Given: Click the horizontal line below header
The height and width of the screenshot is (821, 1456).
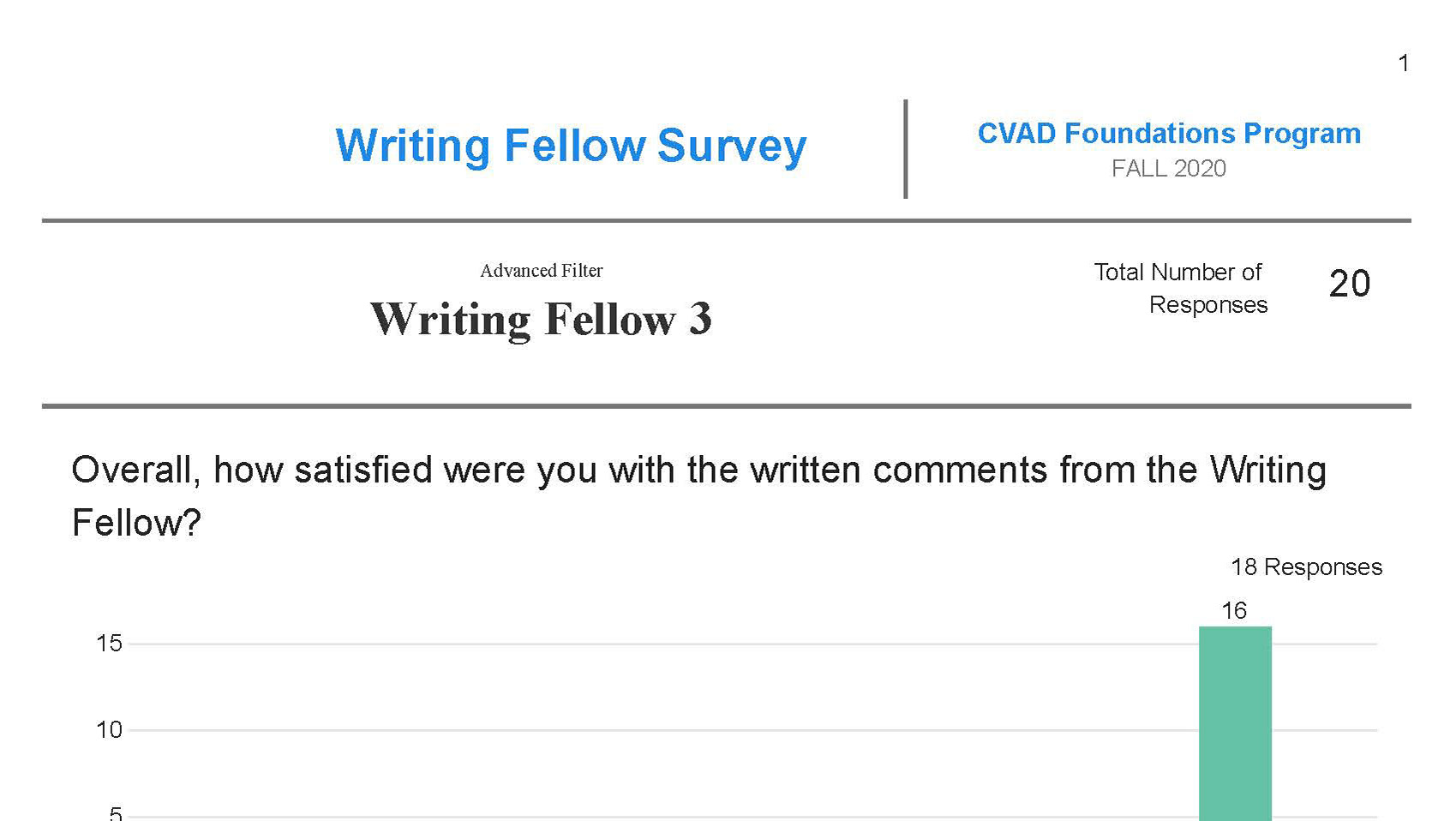Looking at the screenshot, I should pos(727,221).
